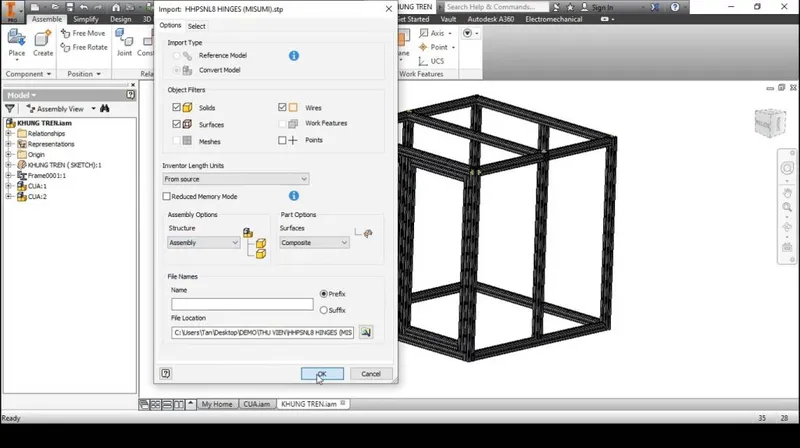Click the File Location path field
Screen dimensions: 800x448
pos(263,333)
